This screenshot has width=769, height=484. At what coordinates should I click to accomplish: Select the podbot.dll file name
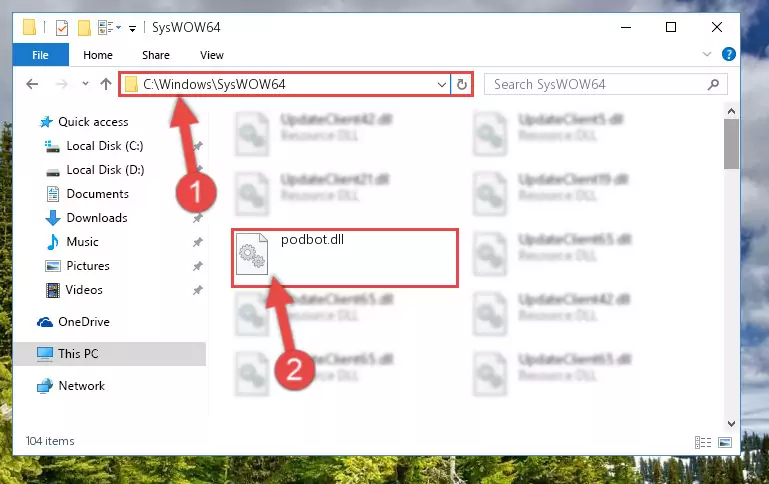pos(312,239)
